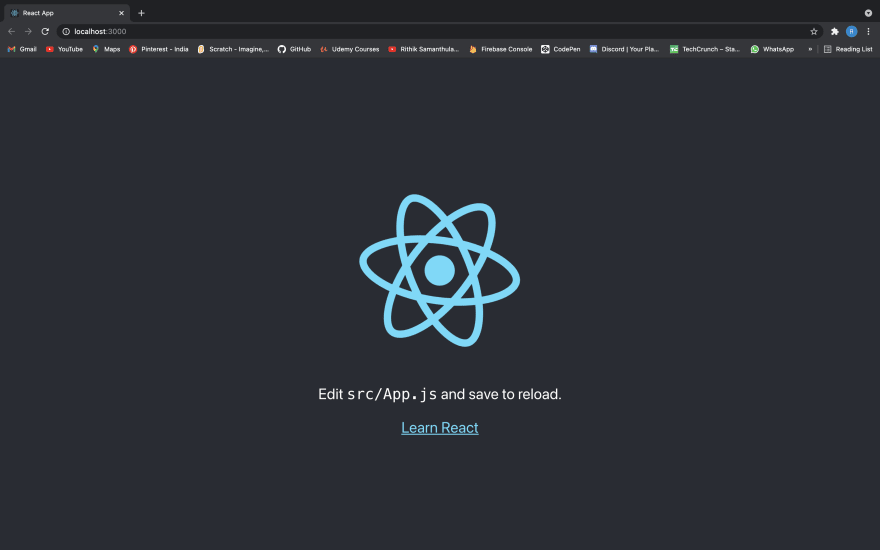Open the Discord bookmark

[x=624, y=49]
